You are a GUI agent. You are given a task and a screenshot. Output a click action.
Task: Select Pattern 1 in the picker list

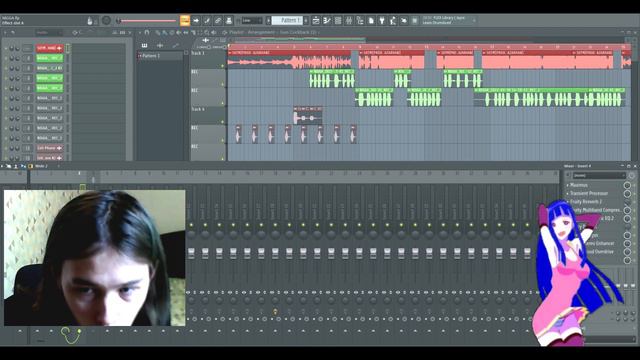point(160,56)
